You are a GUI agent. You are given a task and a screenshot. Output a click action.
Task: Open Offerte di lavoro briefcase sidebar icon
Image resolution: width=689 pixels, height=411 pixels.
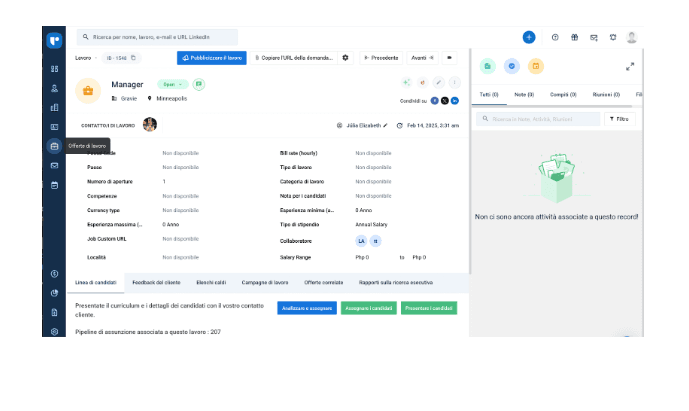pyautogui.click(x=54, y=146)
